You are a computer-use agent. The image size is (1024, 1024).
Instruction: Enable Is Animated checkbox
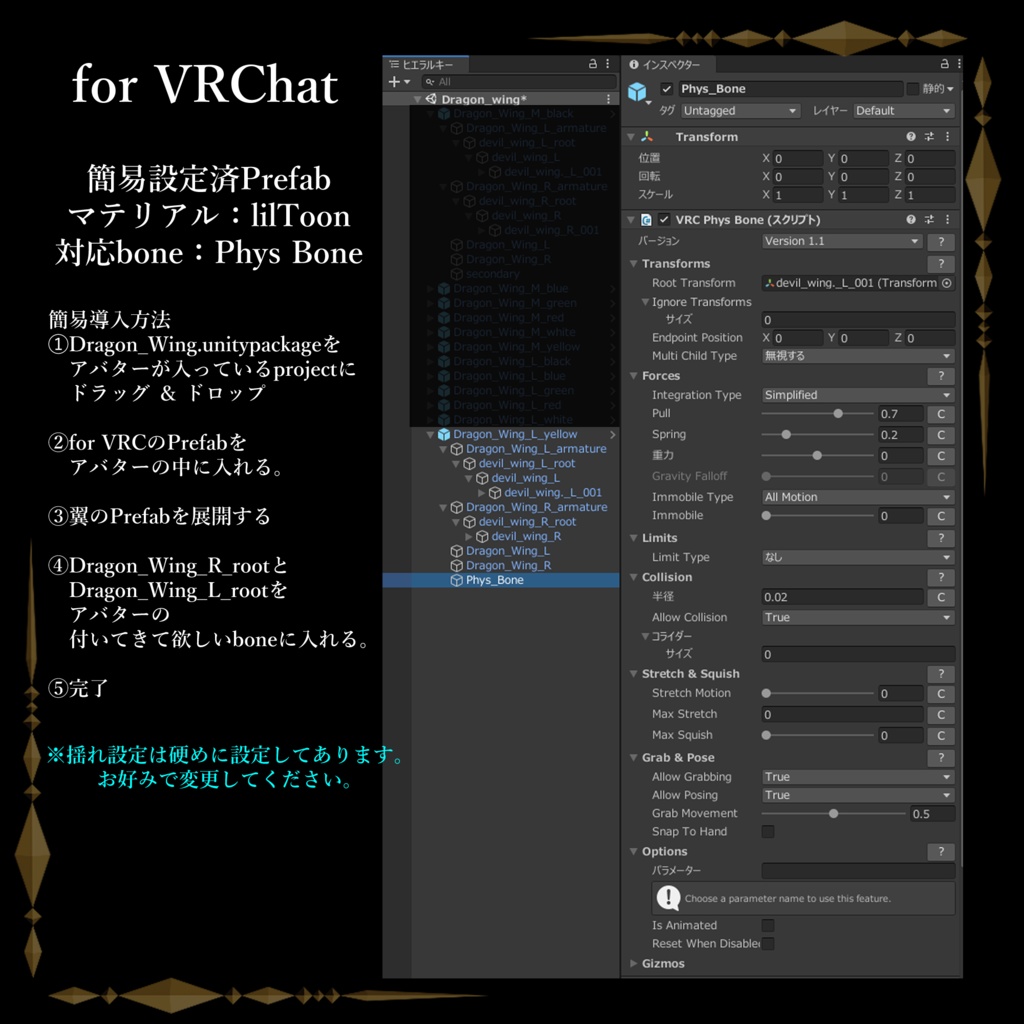(x=768, y=925)
